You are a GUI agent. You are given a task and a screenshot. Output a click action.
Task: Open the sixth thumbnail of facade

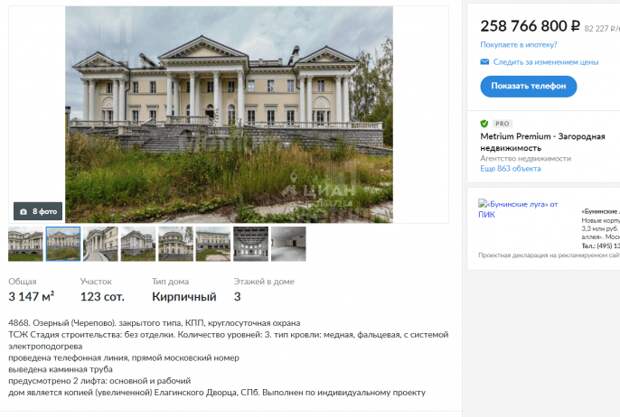[x=213, y=244]
